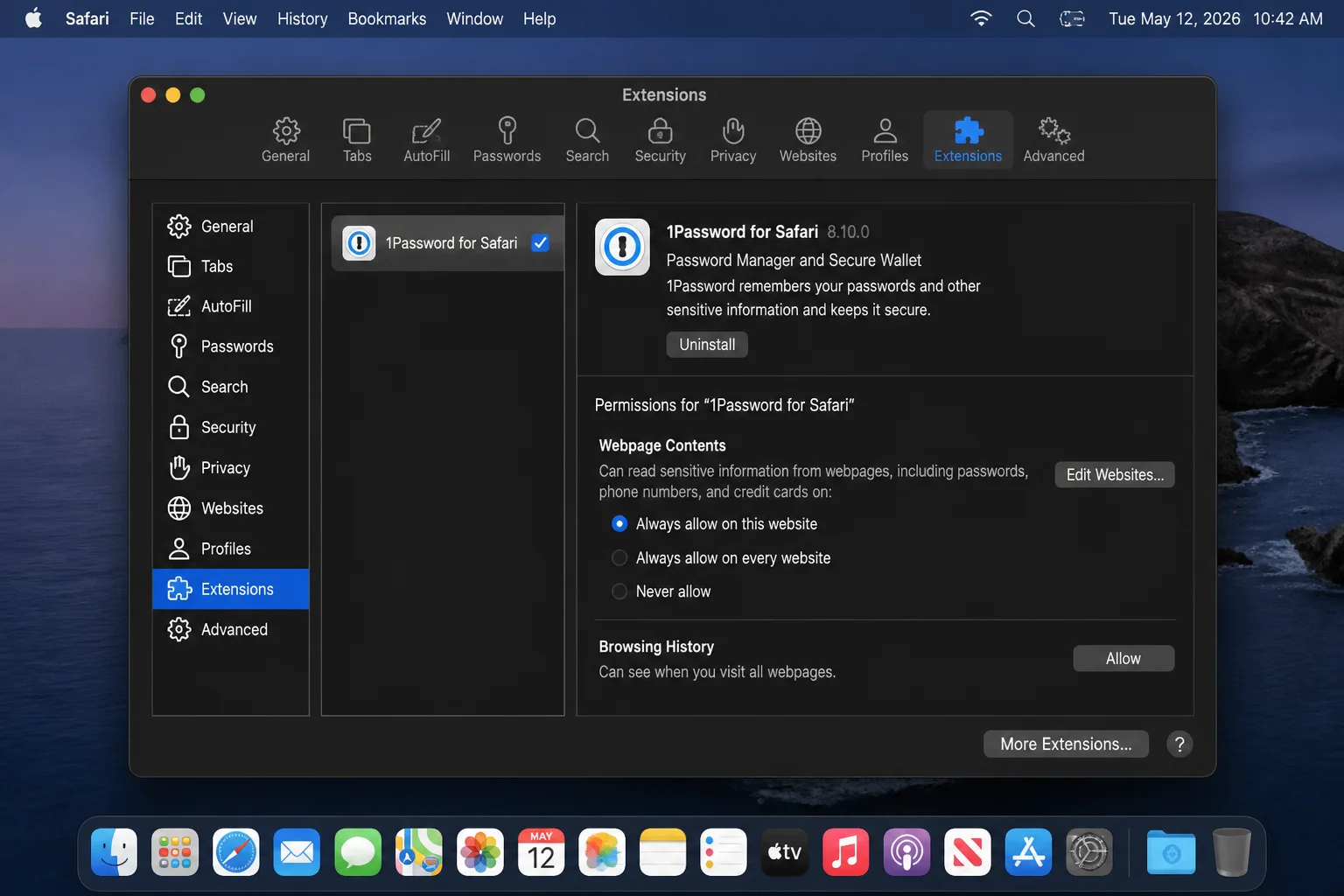
Task: Click the help question mark button
Action: pyautogui.click(x=1179, y=744)
